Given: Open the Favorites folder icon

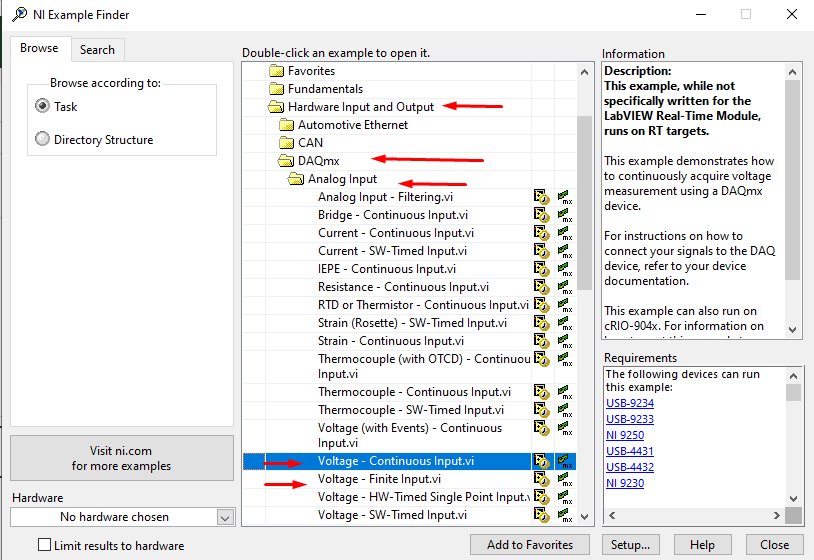Looking at the screenshot, I should [x=277, y=71].
